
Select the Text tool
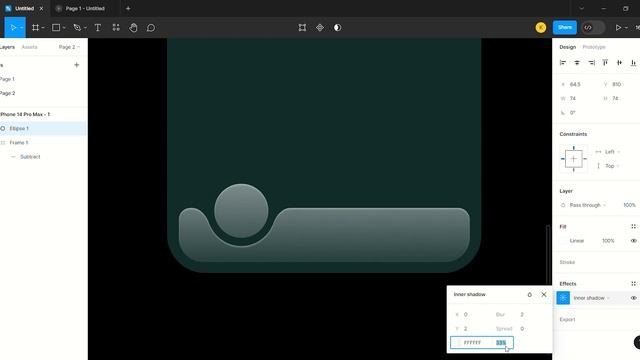pos(98,28)
